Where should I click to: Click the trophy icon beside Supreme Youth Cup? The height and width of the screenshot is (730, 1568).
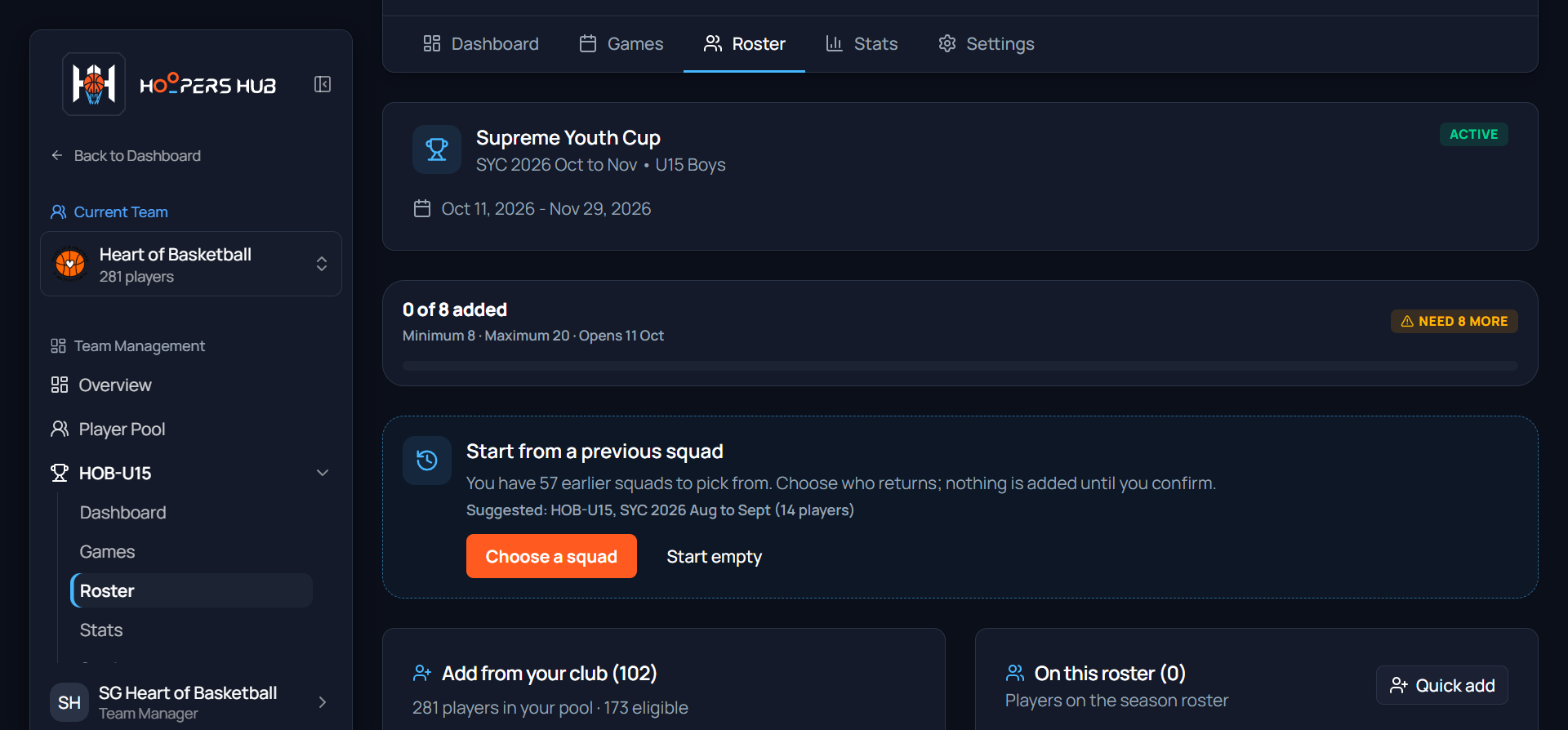click(437, 150)
